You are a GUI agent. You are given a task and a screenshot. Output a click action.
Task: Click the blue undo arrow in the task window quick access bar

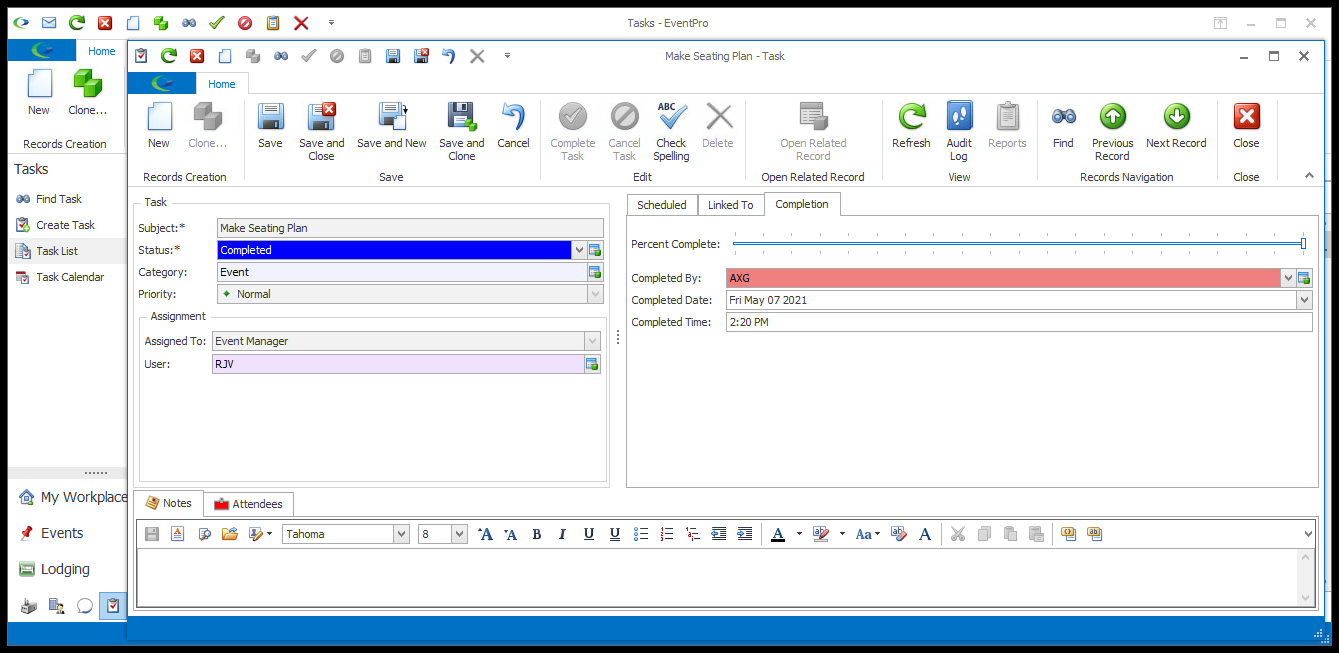[449, 56]
